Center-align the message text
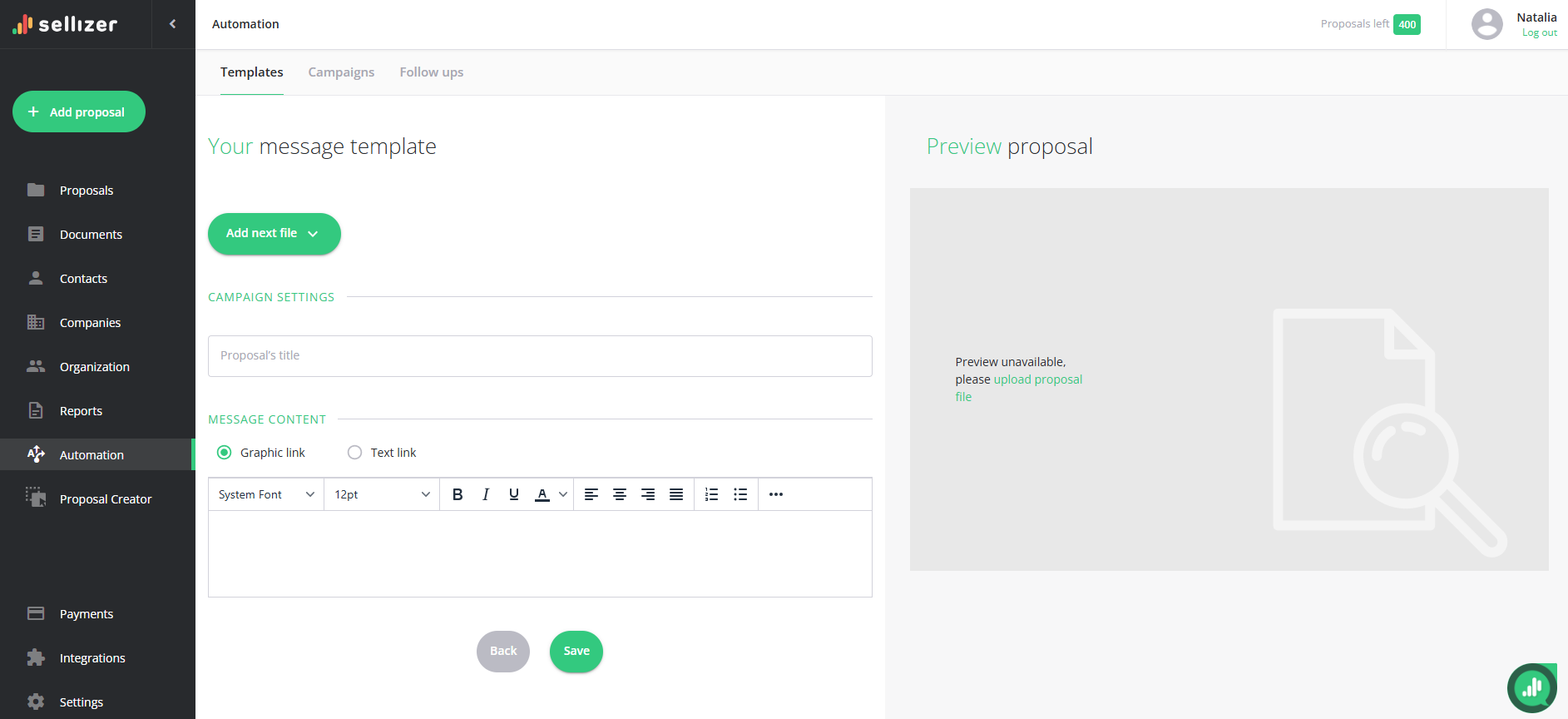The image size is (1568, 719). point(620,494)
